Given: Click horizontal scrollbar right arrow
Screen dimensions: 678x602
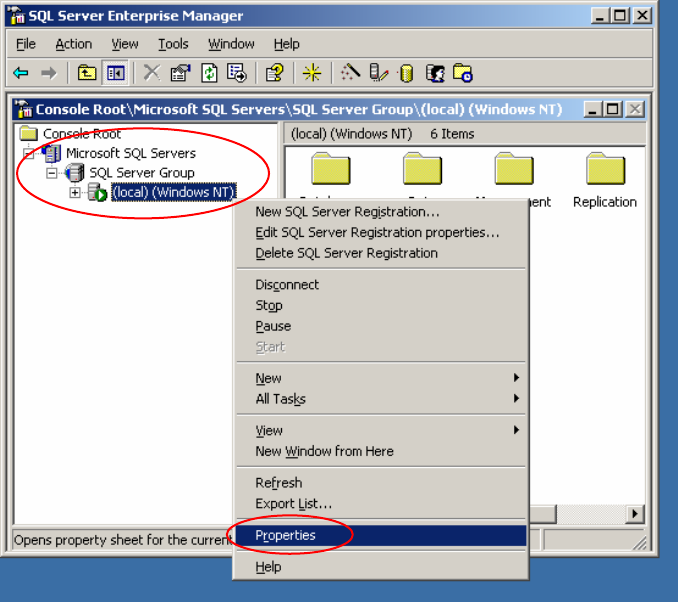Looking at the screenshot, I should coord(635,514).
